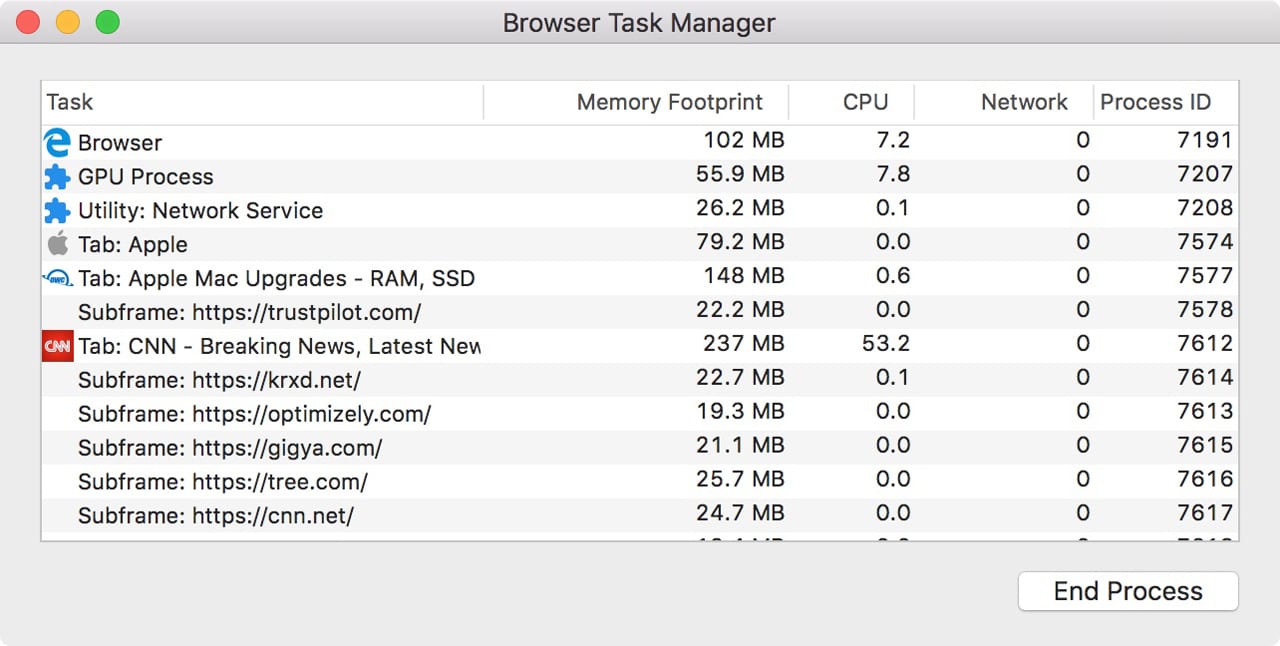This screenshot has width=1280, height=646.
Task: Click the yellow minimize window button
Action: point(67,22)
